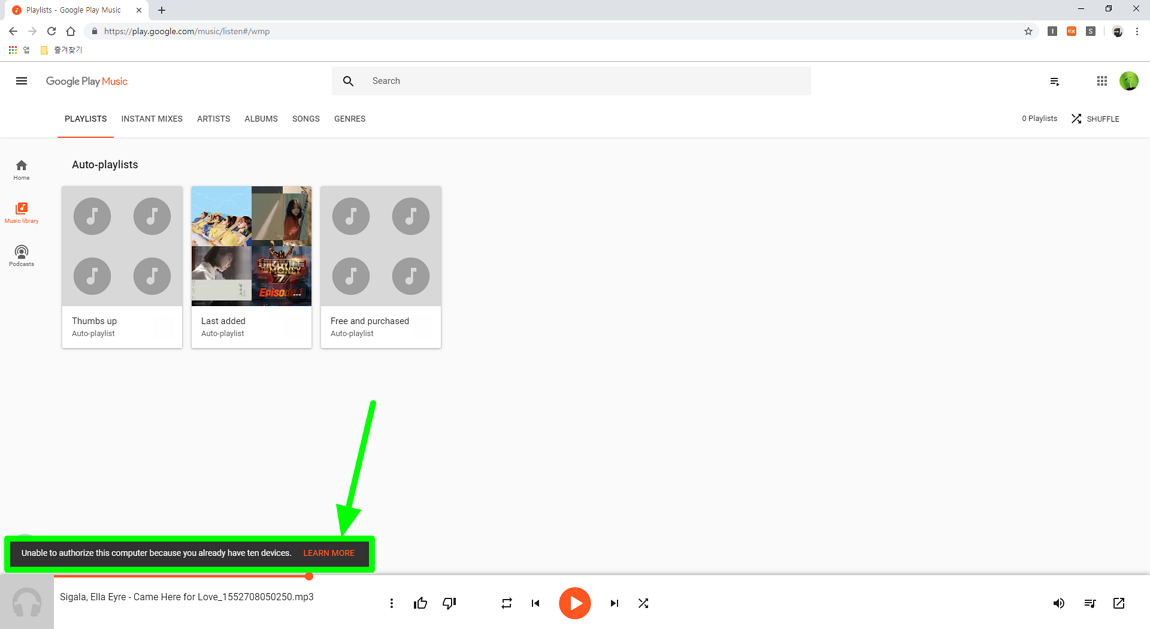The width and height of the screenshot is (1150, 629).
Task: Focus the Search input field
Action: pos(571,81)
